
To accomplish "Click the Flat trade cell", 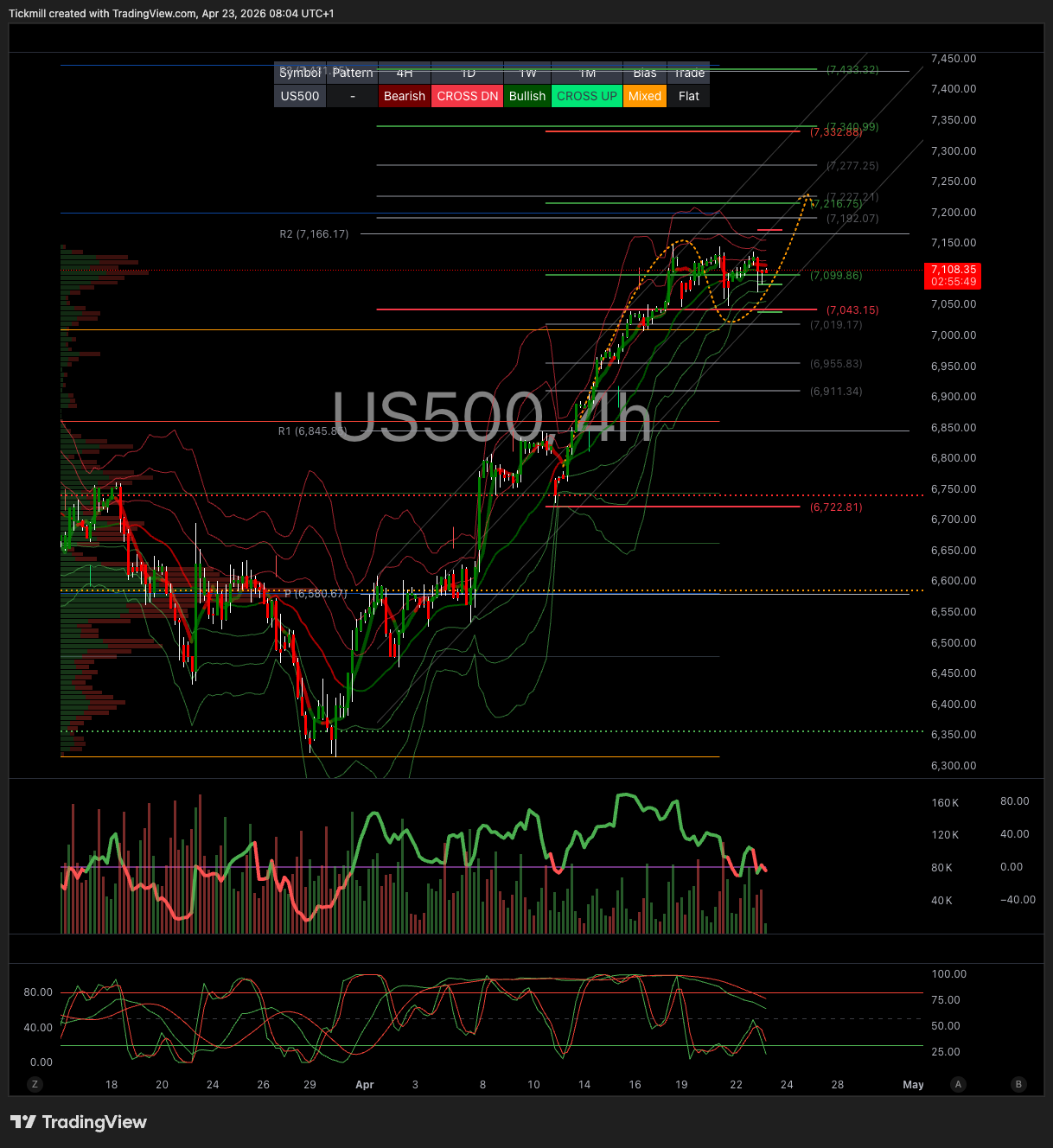I will (689, 96).
